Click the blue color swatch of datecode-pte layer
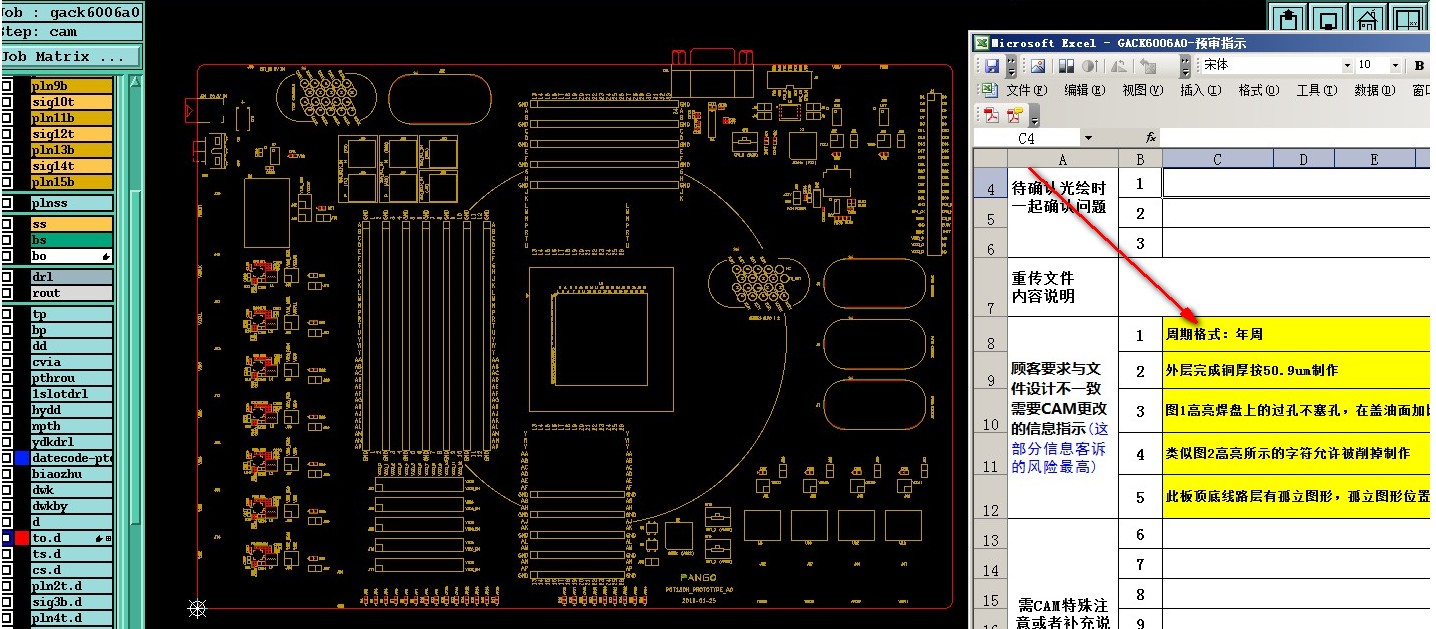The height and width of the screenshot is (629, 1436). point(22,458)
